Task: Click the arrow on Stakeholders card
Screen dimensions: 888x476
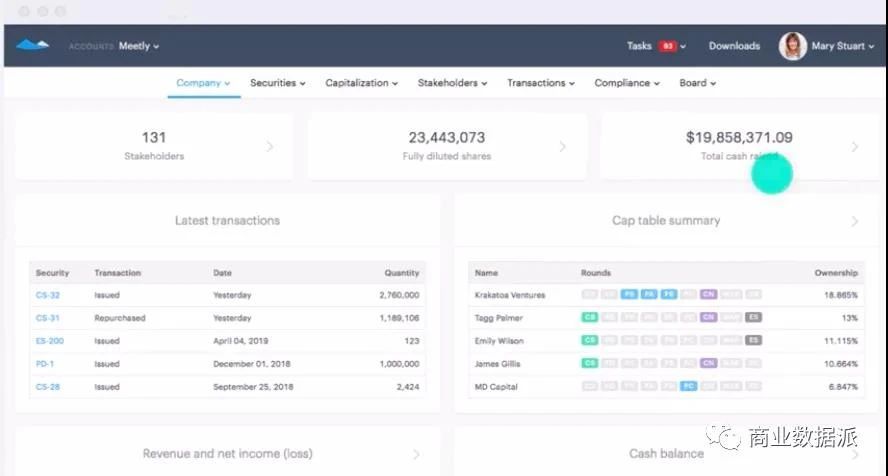Action: 270,147
